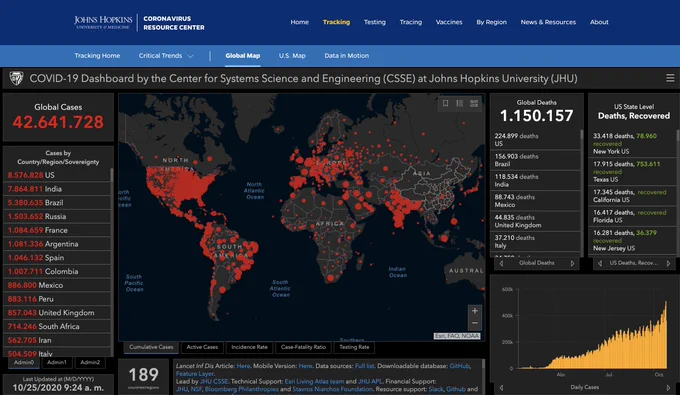680x395 pixels.
Task: Show next chart after Daily Cases
Action: pyautogui.click(x=668, y=388)
